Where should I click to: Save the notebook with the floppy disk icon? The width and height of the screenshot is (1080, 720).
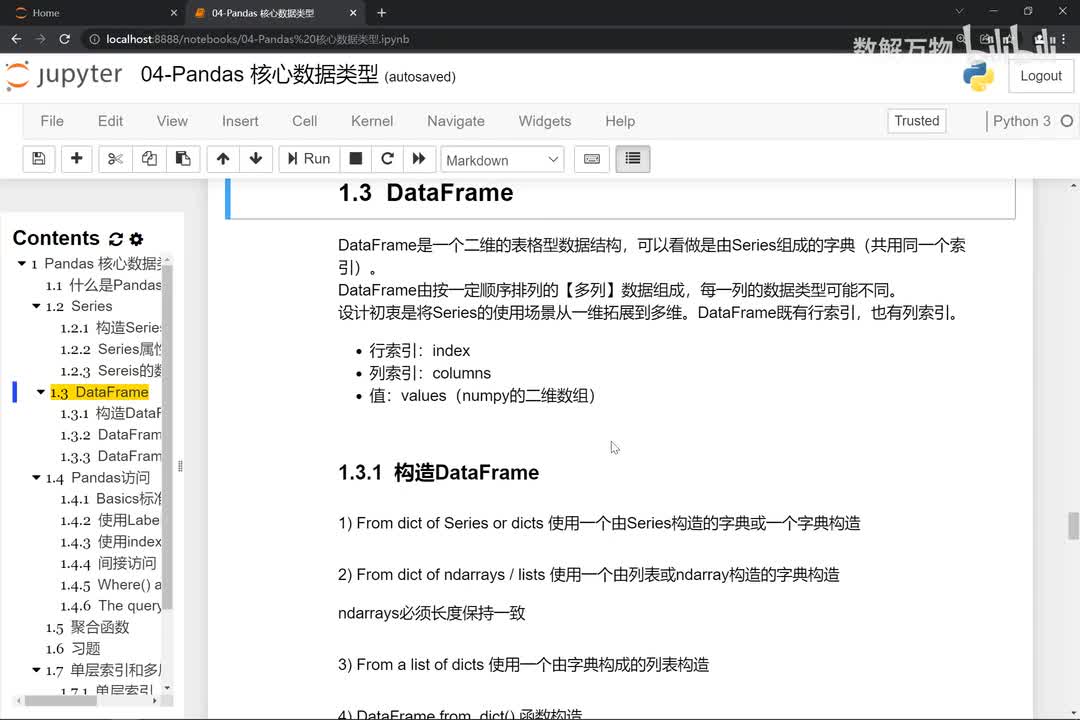pos(39,159)
